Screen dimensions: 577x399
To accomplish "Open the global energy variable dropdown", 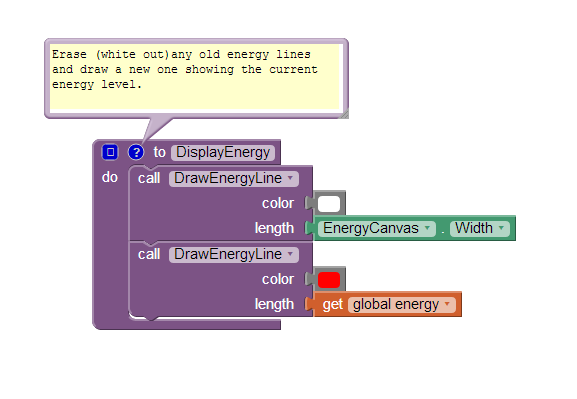I will click(401, 305).
